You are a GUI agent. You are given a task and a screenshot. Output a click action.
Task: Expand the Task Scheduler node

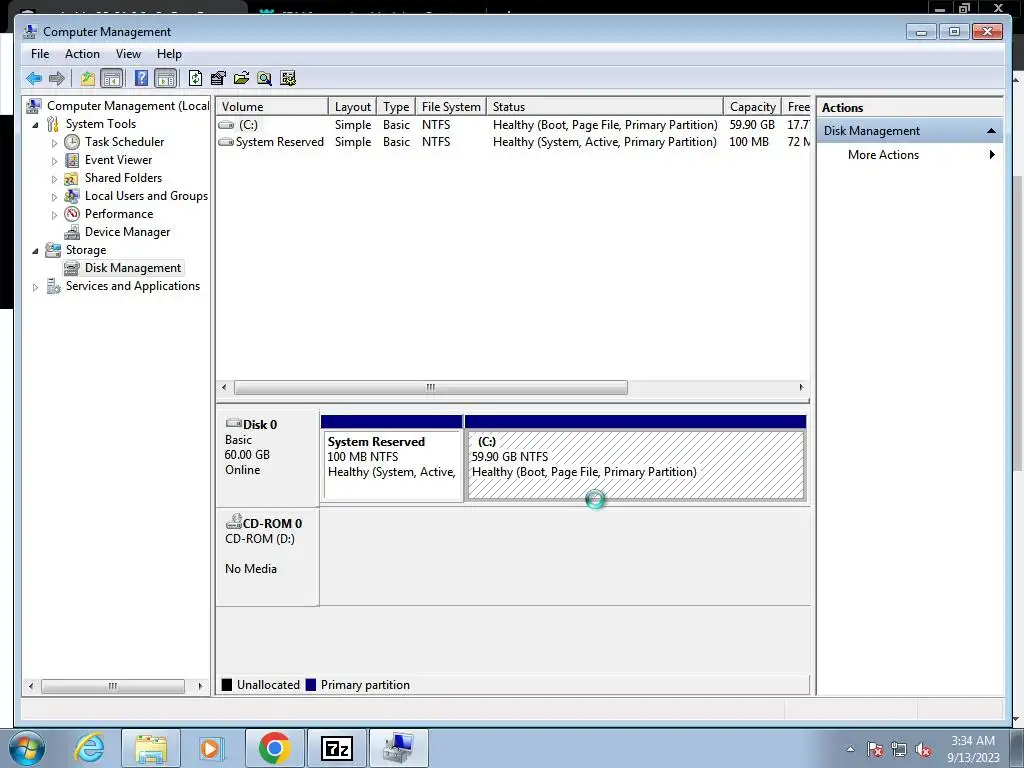click(54, 142)
